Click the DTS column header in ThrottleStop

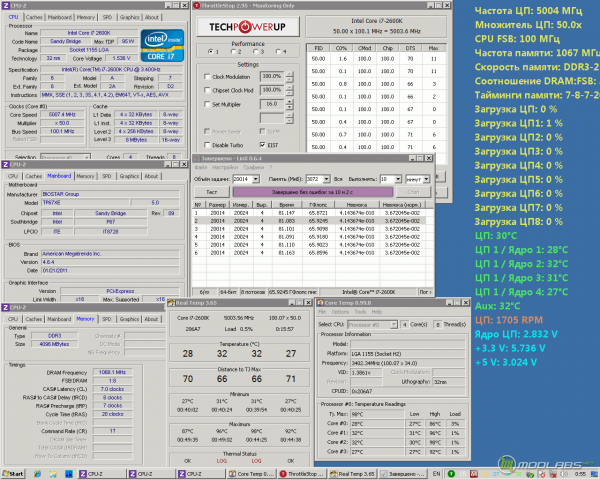410,48
